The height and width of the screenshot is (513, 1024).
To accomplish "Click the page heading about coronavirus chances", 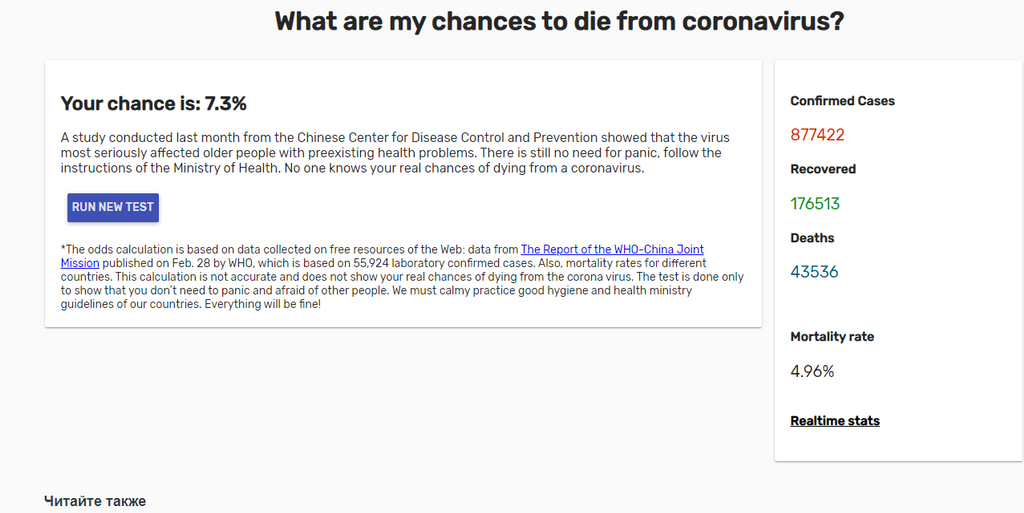I will [x=559, y=21].
